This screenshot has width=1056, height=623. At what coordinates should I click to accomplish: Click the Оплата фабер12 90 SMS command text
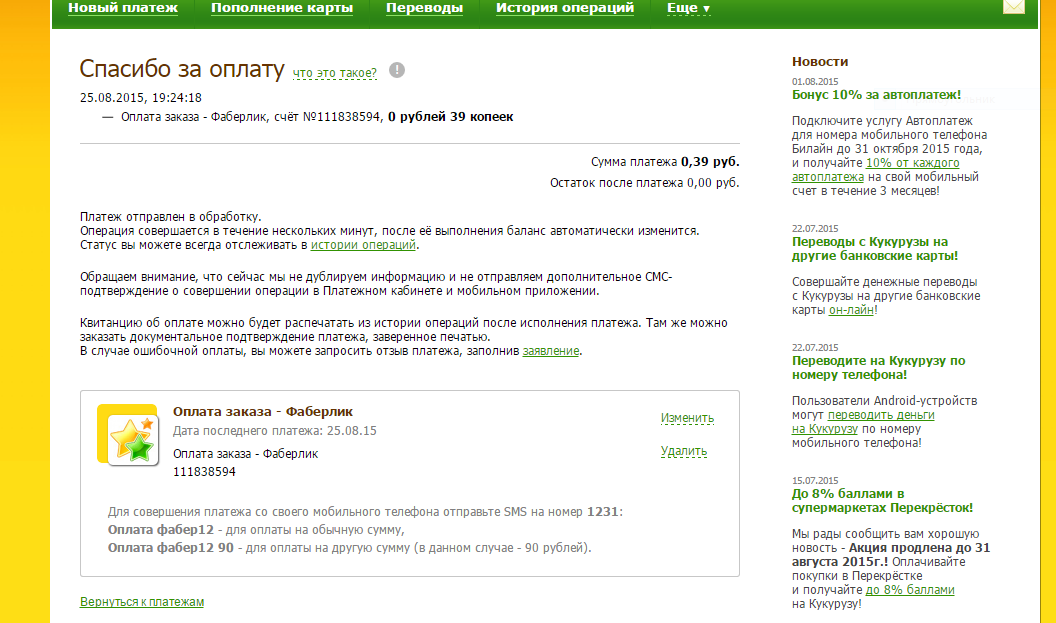[x=170, y=548]
